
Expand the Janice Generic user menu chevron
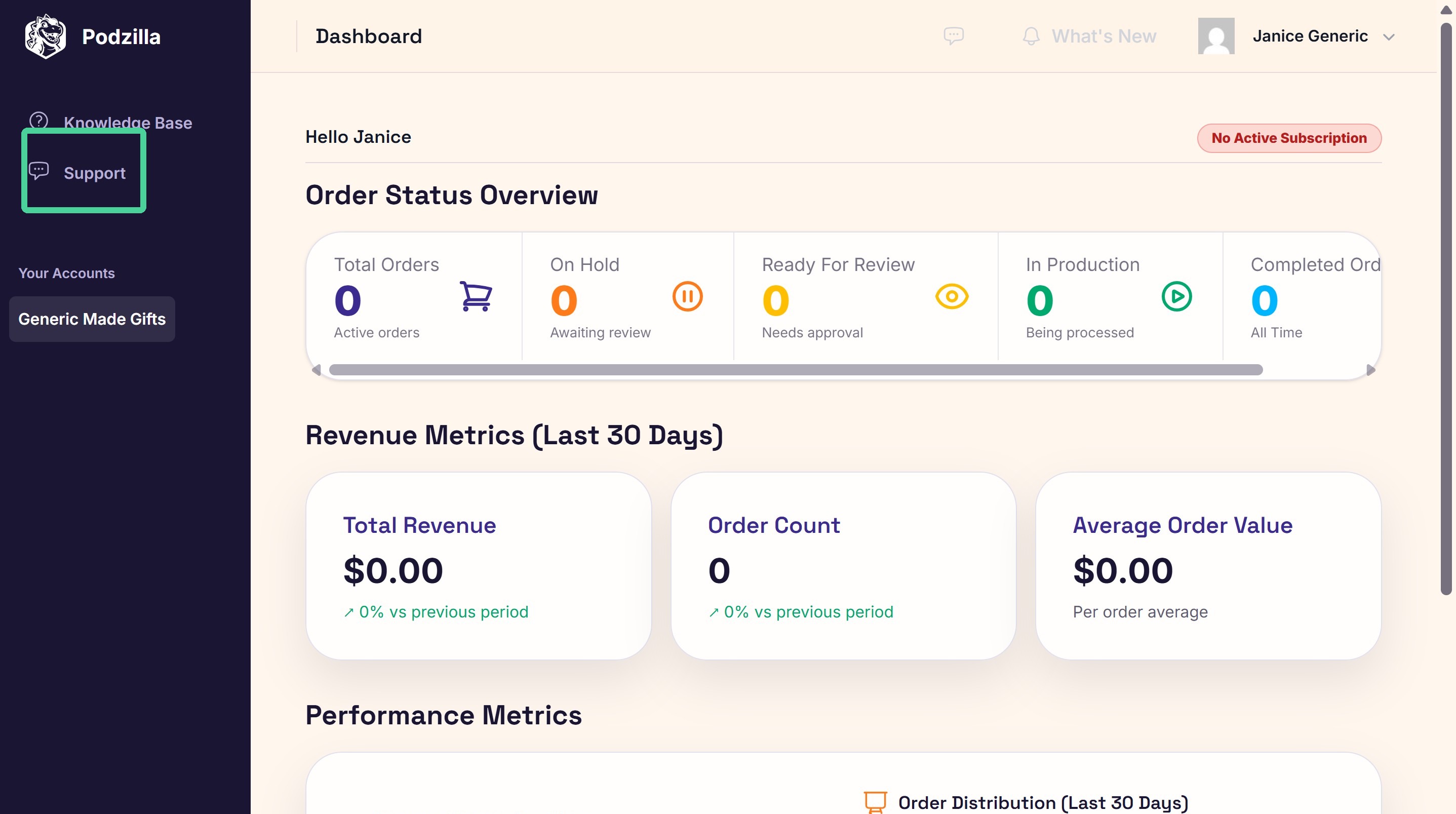1389,37
